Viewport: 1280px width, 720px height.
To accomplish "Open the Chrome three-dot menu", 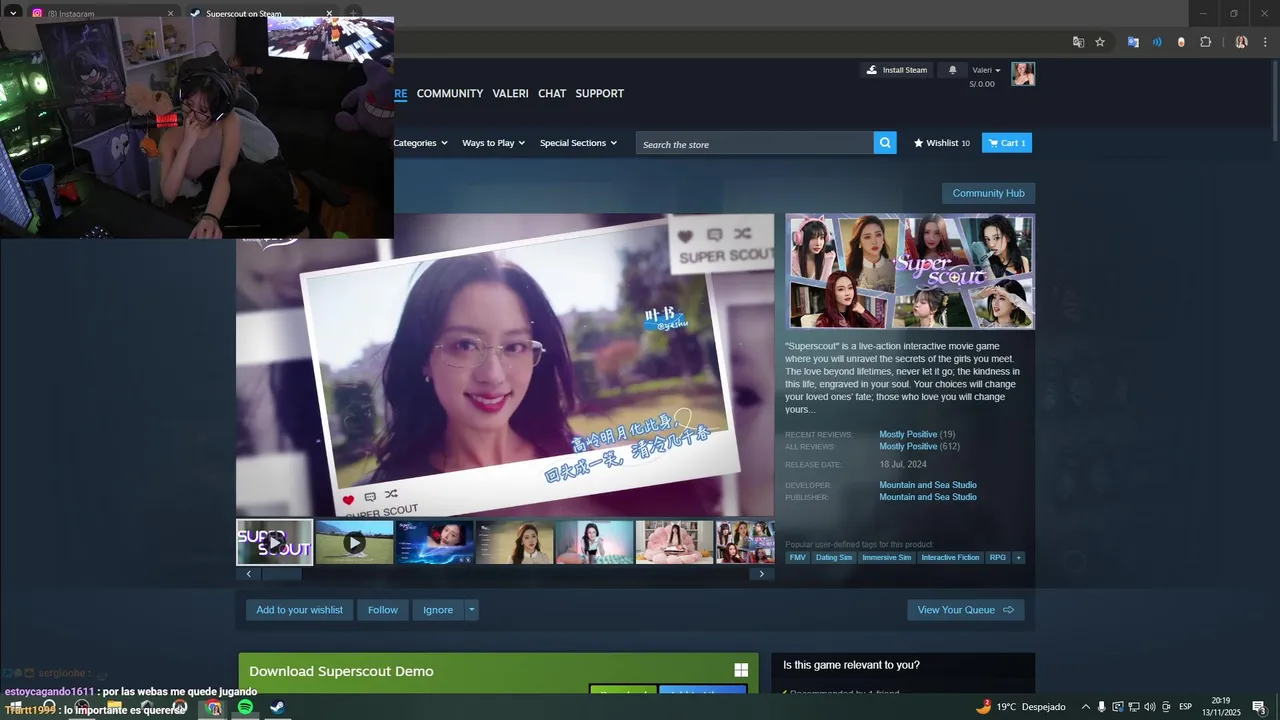I will click(1265, 42).
